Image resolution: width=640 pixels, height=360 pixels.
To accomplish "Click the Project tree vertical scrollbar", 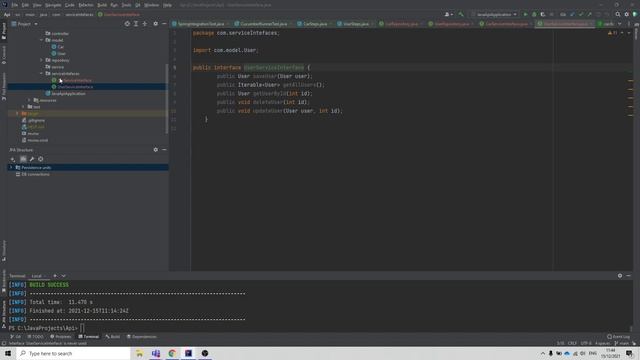I will [x=167, y=98].
